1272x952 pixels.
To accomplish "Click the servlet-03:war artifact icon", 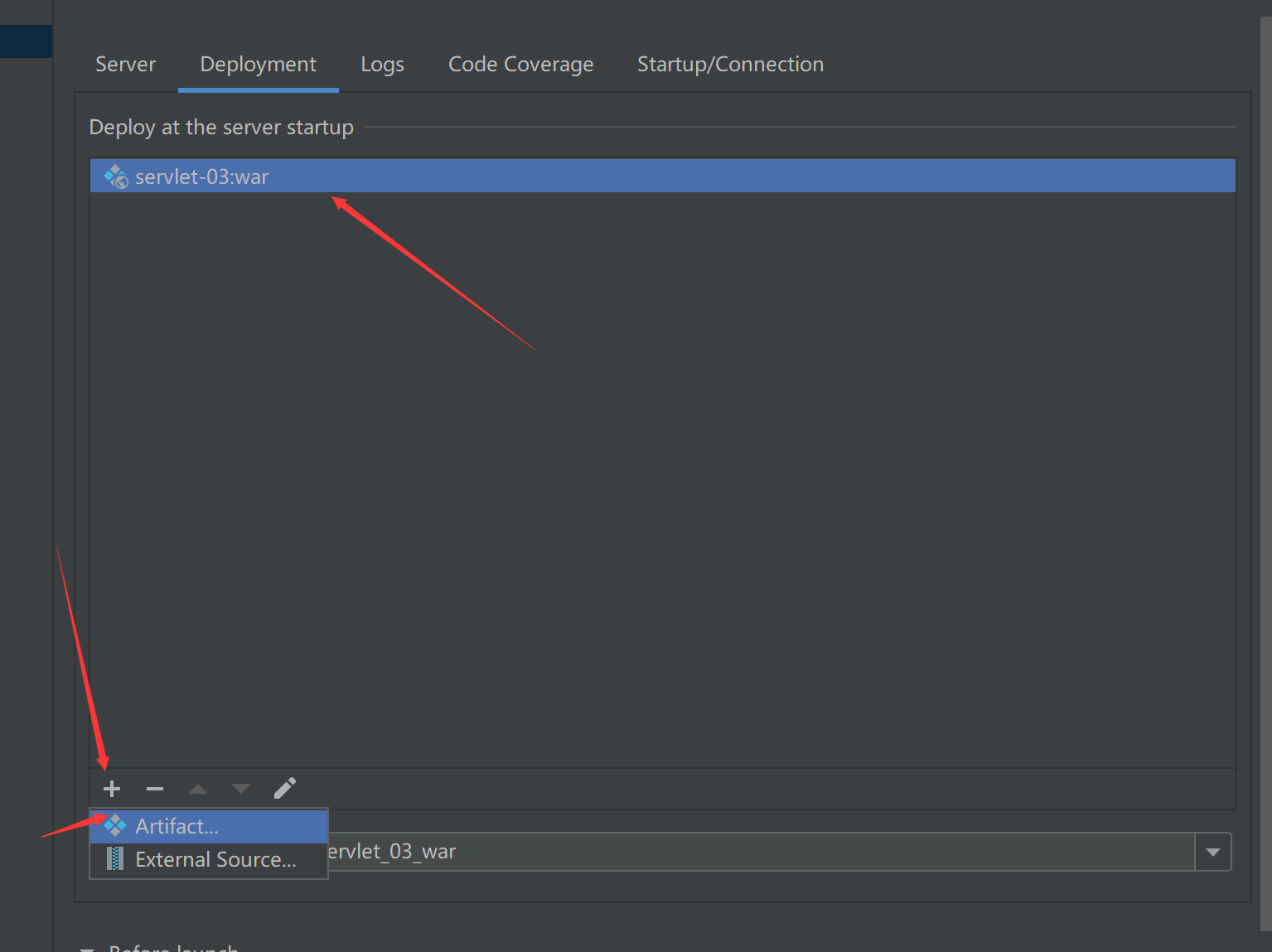I will 116,176.
